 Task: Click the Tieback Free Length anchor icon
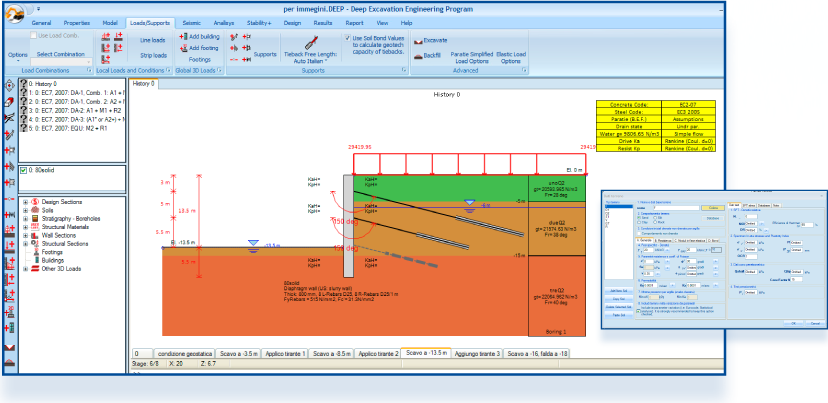[x=310, y=42]
